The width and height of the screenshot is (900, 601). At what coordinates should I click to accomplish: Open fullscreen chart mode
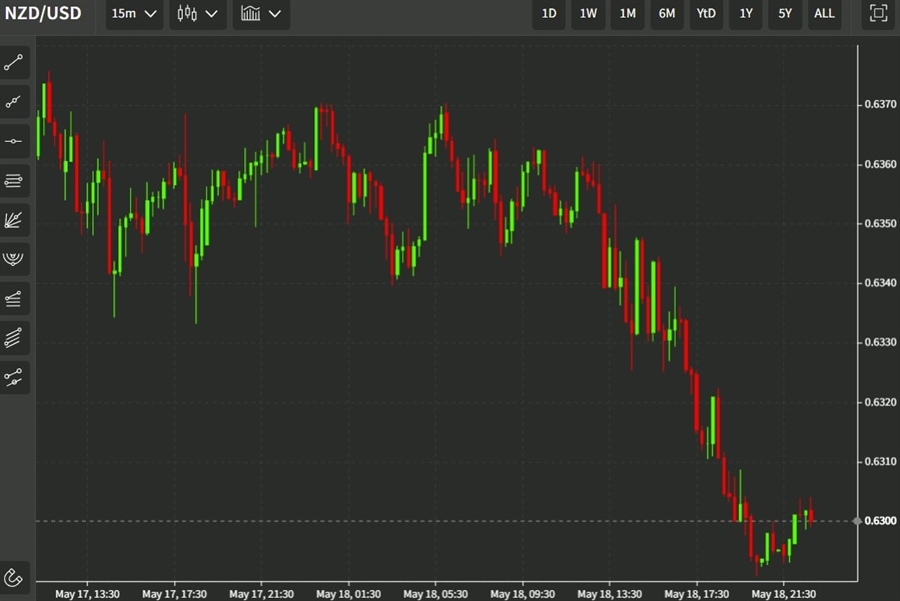point(878,13)
